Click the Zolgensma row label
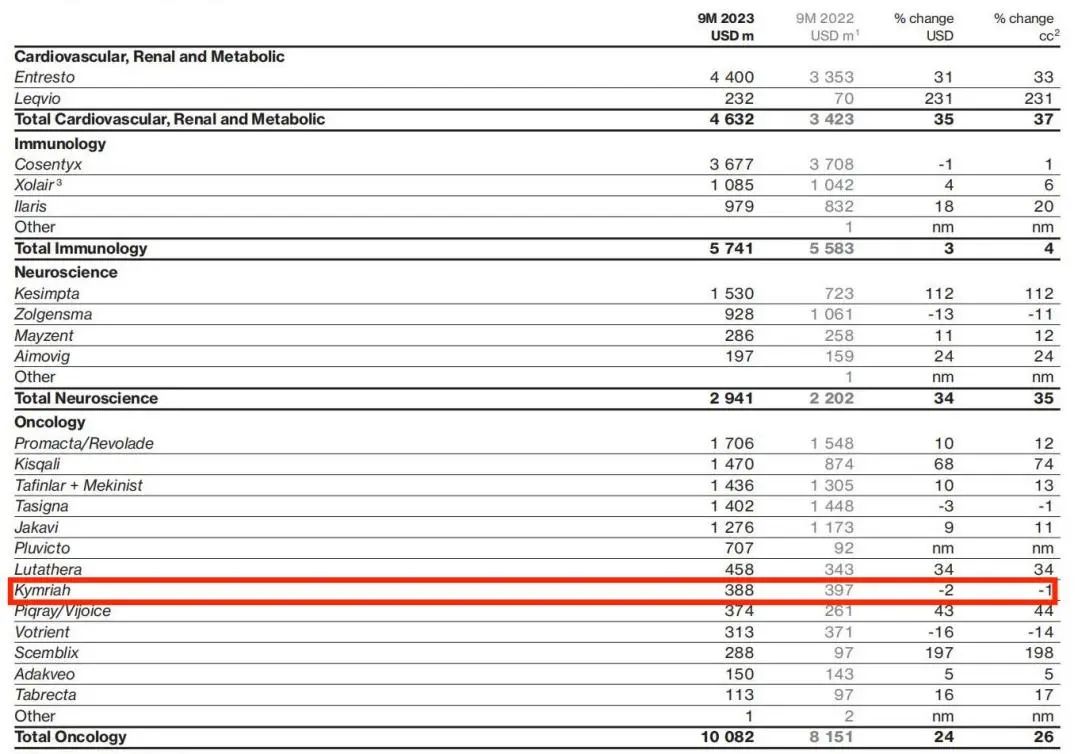This screenshot has height=754, width=1078. [53, 315]
